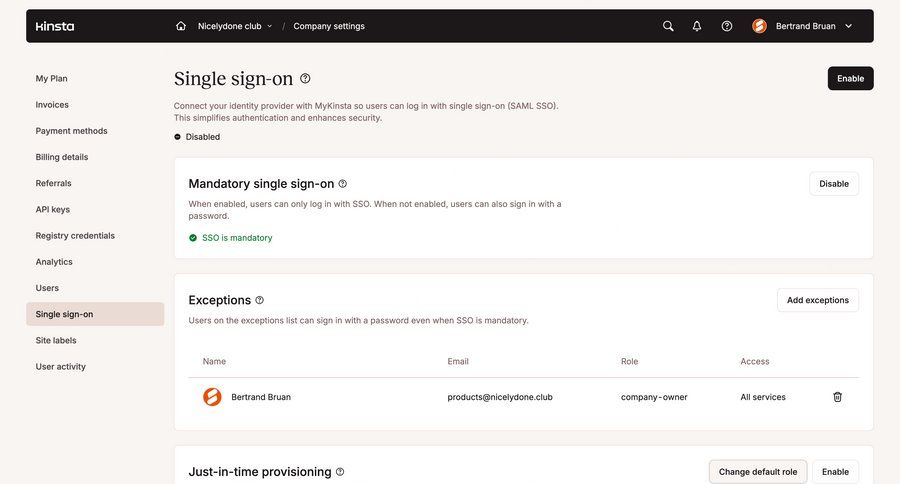Click Add exceptions button
The image size is (900, 484).
tap(817, 300)
